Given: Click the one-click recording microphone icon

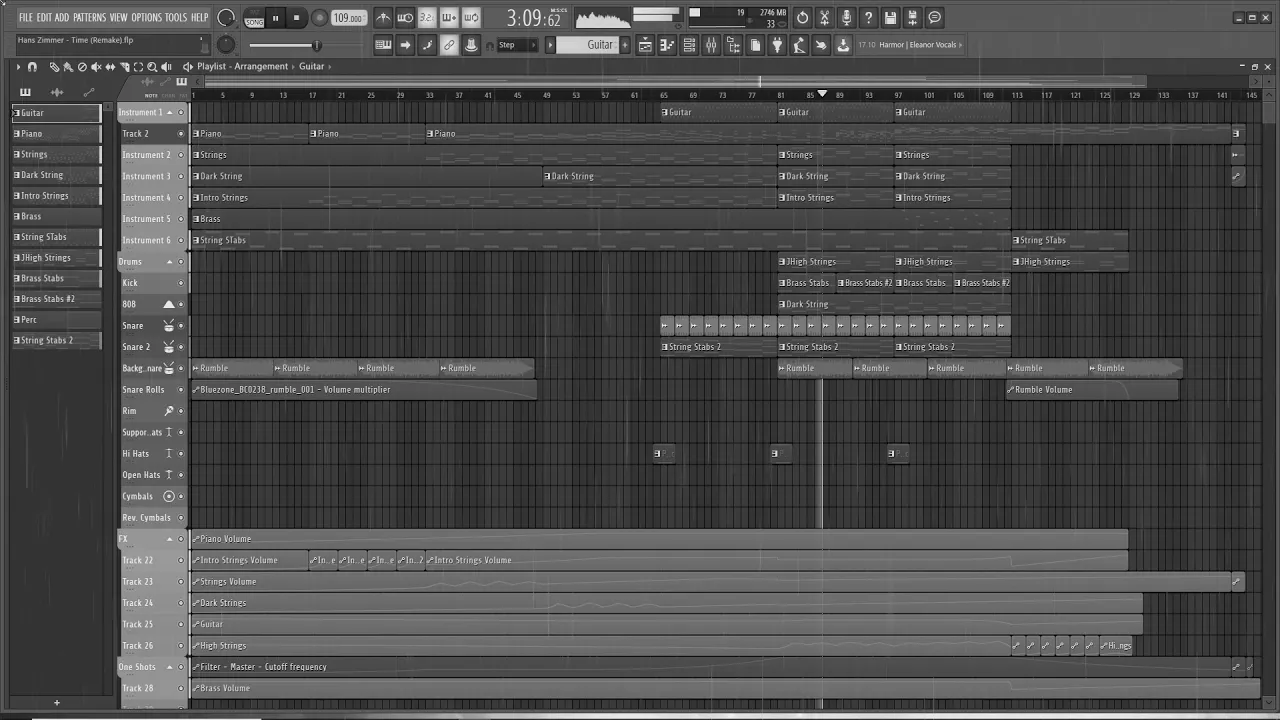Looking at the screenshot, I should [846, 18].
